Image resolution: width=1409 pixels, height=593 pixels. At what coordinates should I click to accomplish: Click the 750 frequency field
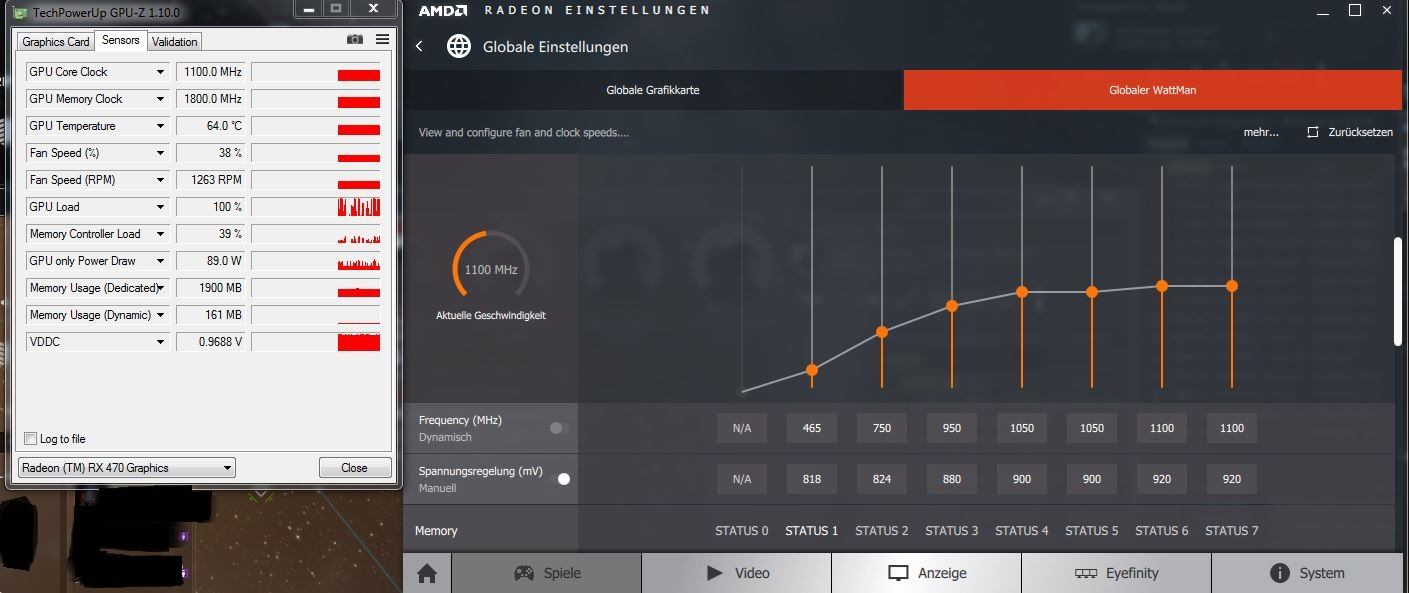click(882, 428)
